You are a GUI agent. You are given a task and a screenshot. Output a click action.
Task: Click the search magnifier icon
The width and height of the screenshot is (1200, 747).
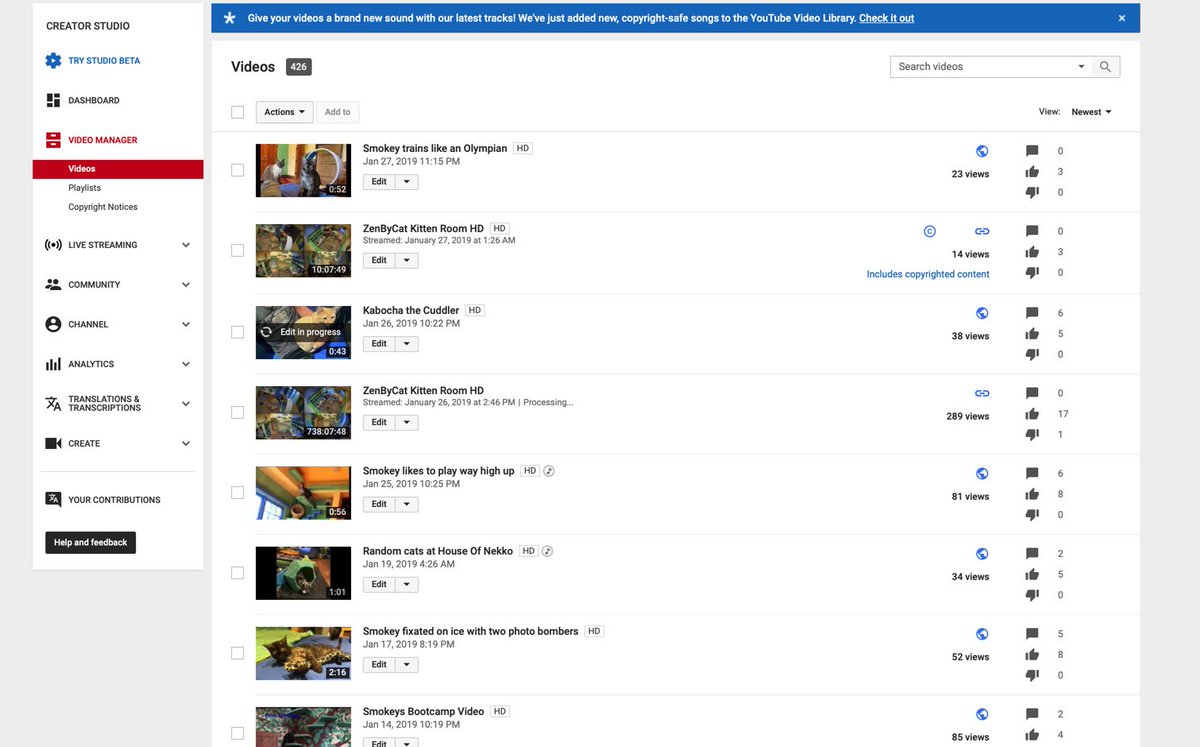point(1105,67)
